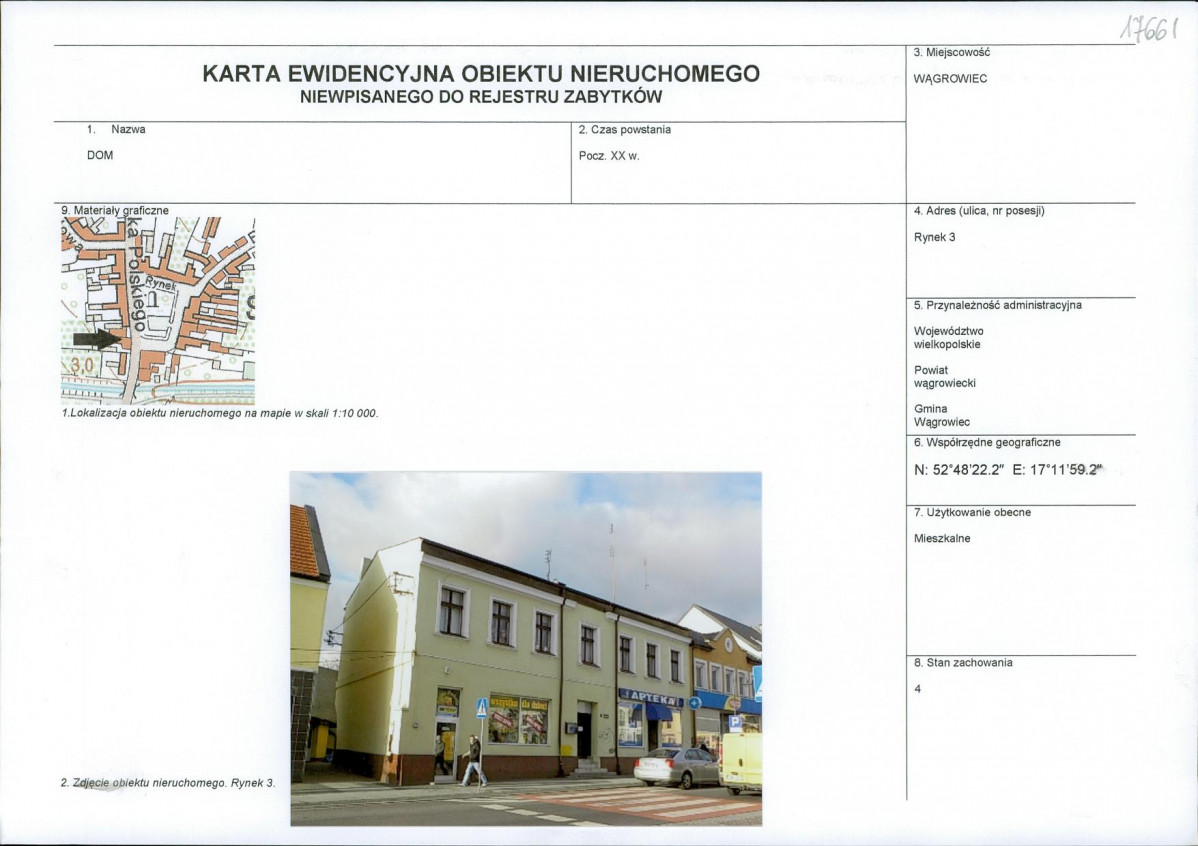The width and height of the screenshot is (1198, 846).
Task: Click the '5. Przynależność administracyjna' label
Action: point(997,305)
